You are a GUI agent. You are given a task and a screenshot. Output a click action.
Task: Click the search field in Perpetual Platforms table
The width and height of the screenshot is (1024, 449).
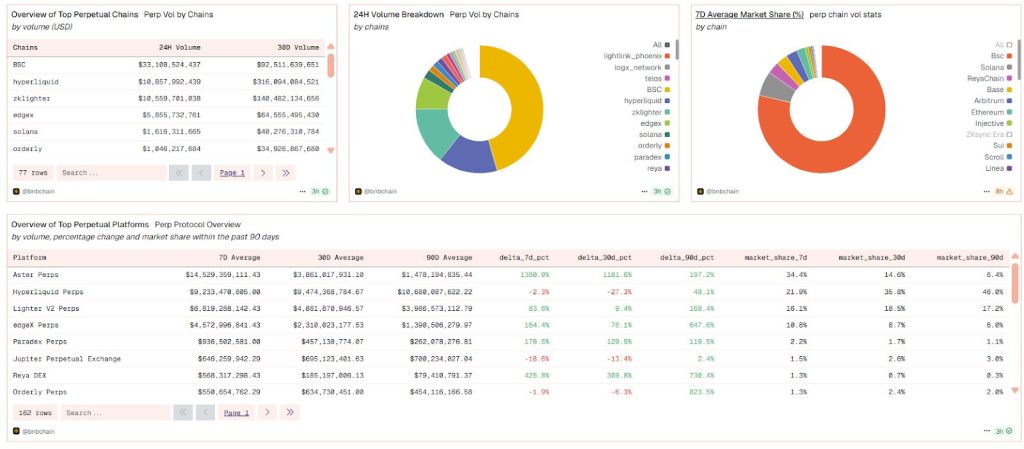[x=114, y=412]
